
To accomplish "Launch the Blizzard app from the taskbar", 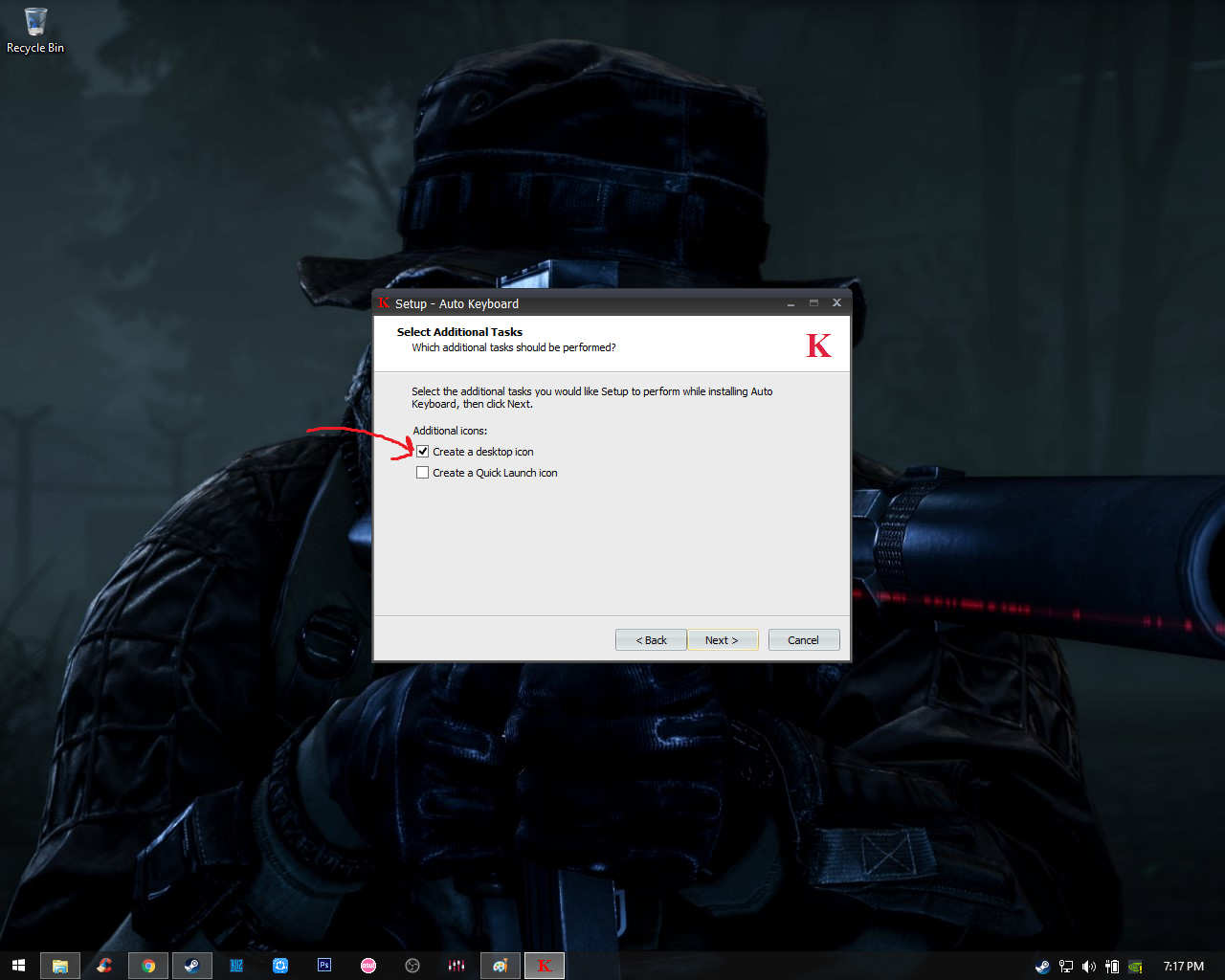I will pos(236,966).
